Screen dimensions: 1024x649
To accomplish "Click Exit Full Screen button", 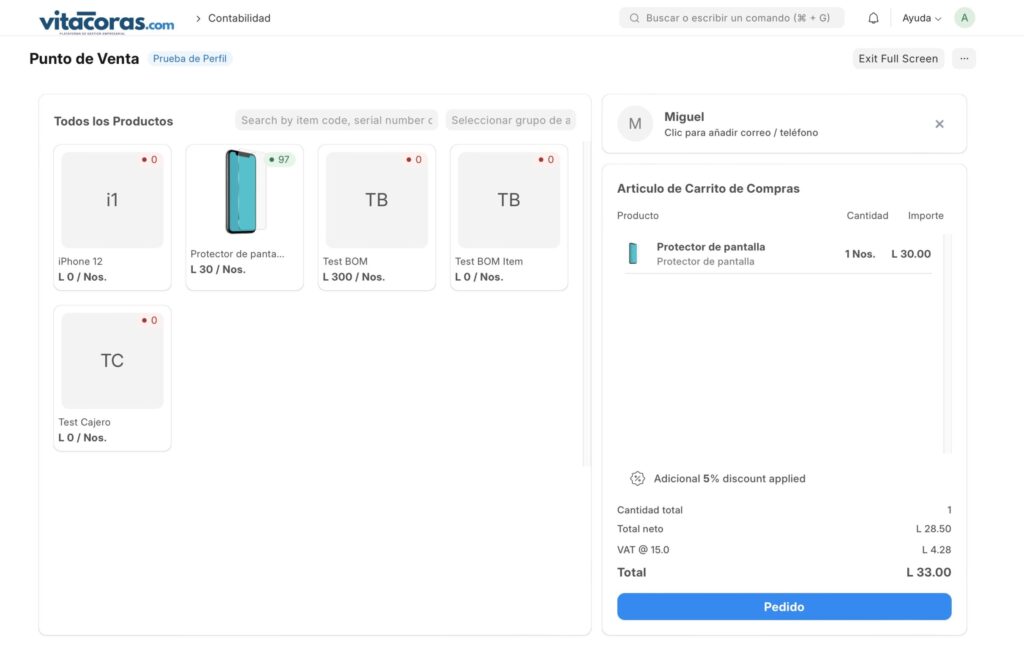I will pos(897,59).
